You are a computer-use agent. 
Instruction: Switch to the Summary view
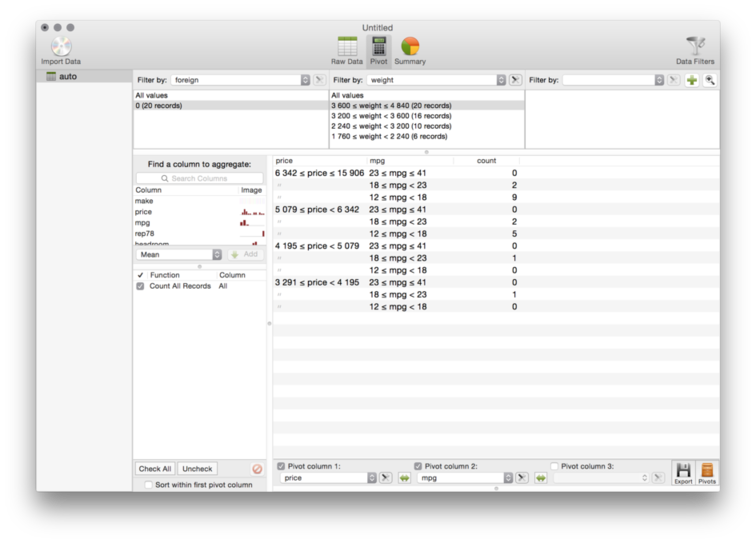point(410,49)
